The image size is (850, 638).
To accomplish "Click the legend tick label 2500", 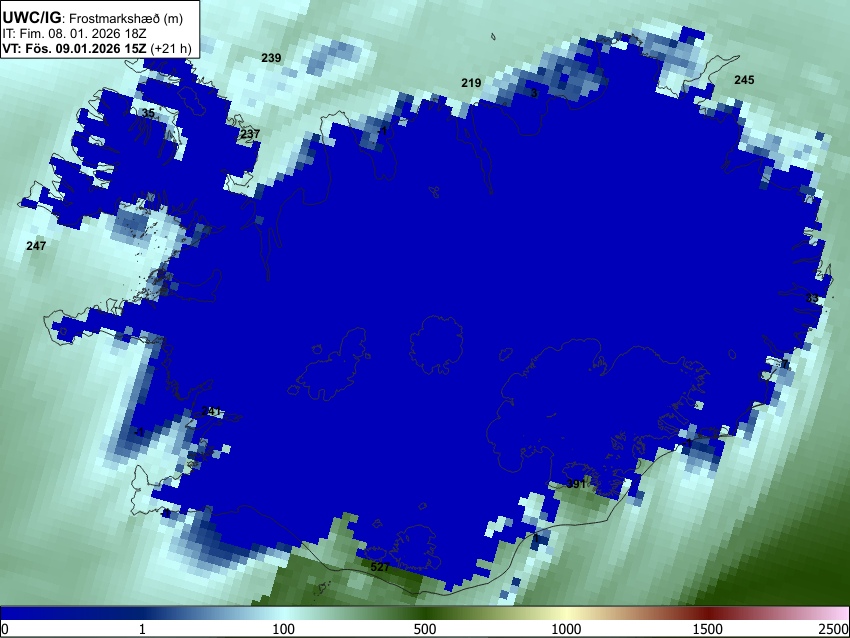I will (834, 629).
